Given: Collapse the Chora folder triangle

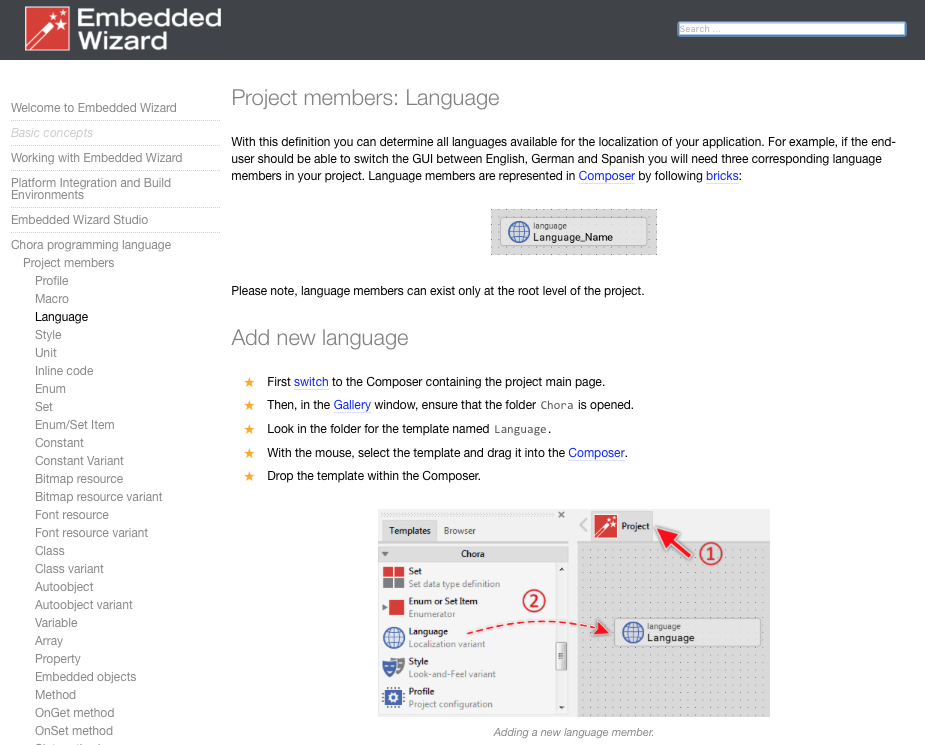Looking at the screenshot, I should pyautogui.click(x=385, y=554).
